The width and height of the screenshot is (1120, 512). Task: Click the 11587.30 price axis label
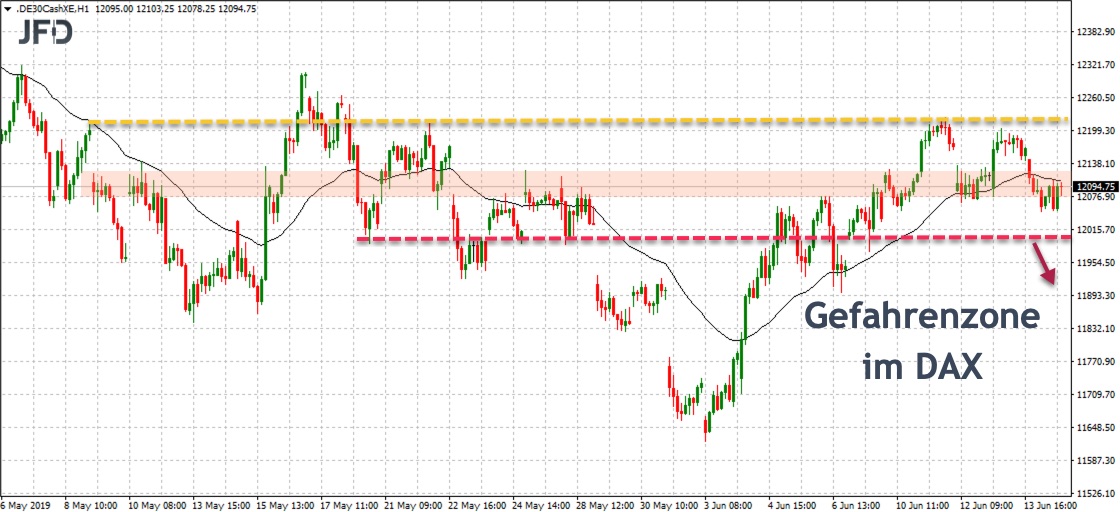[1095, 461]
